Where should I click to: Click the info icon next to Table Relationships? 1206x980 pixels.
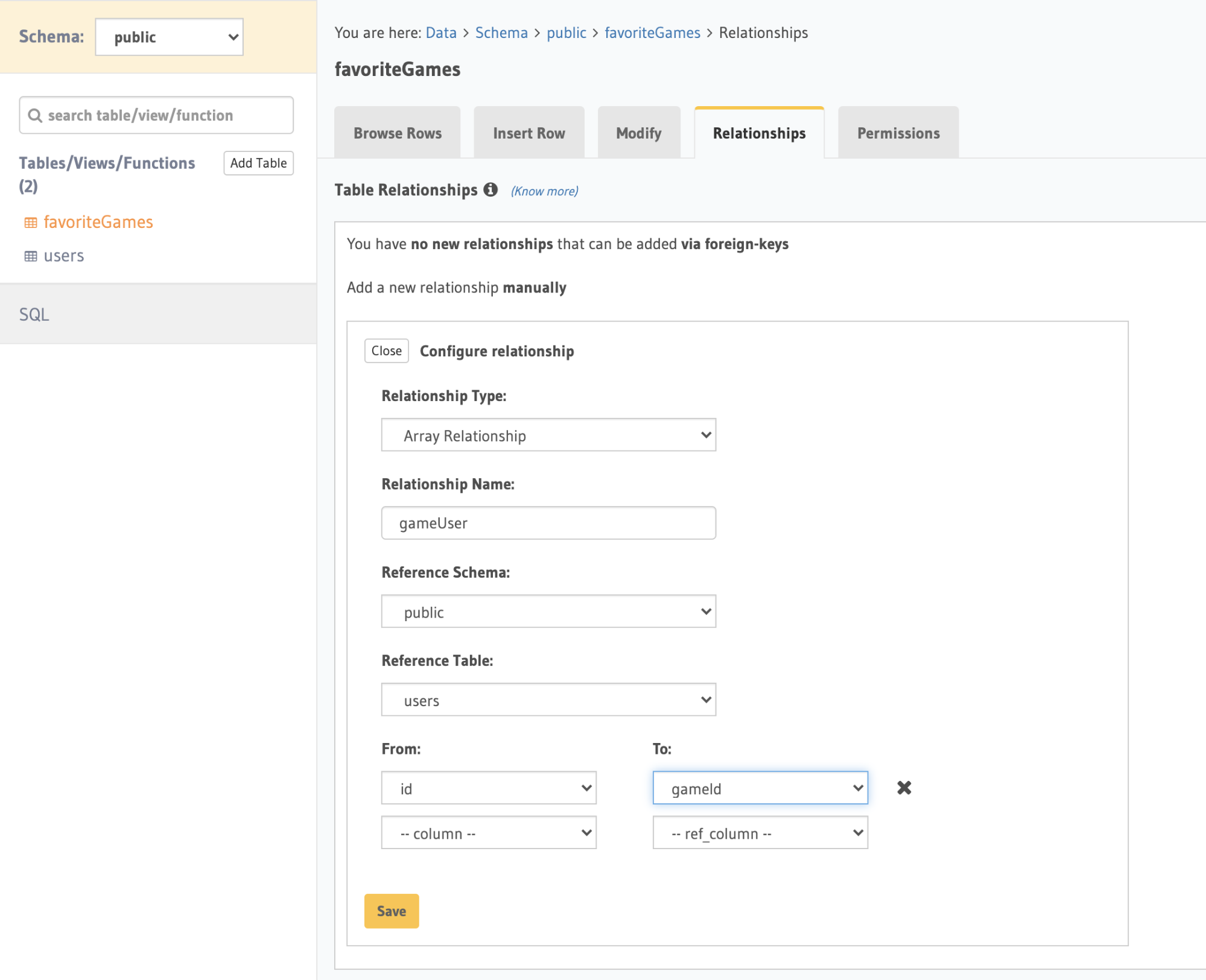point(490,189)
